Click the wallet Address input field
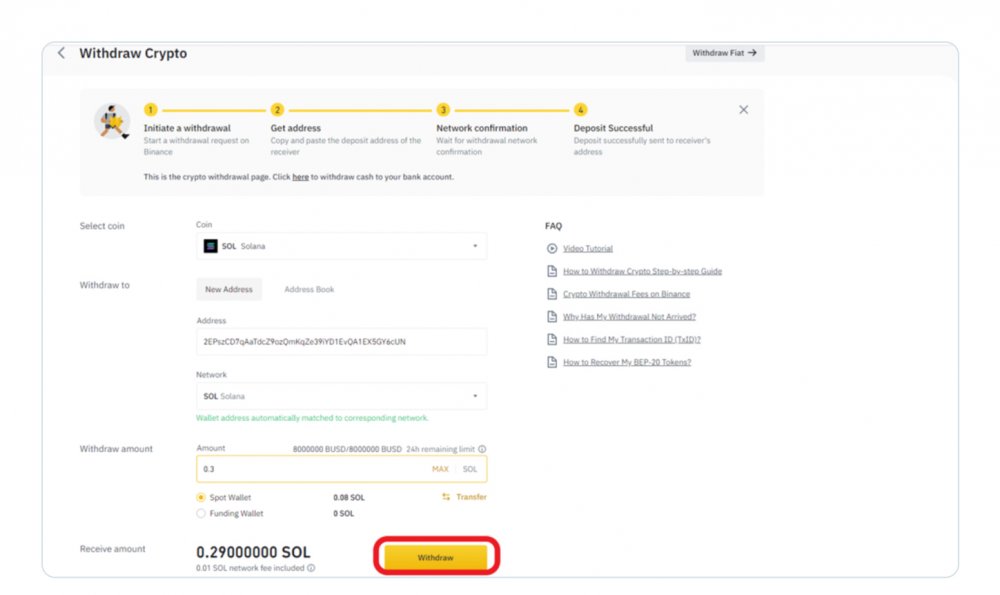This screenshot has height=595, width=1000. [341, 342]
